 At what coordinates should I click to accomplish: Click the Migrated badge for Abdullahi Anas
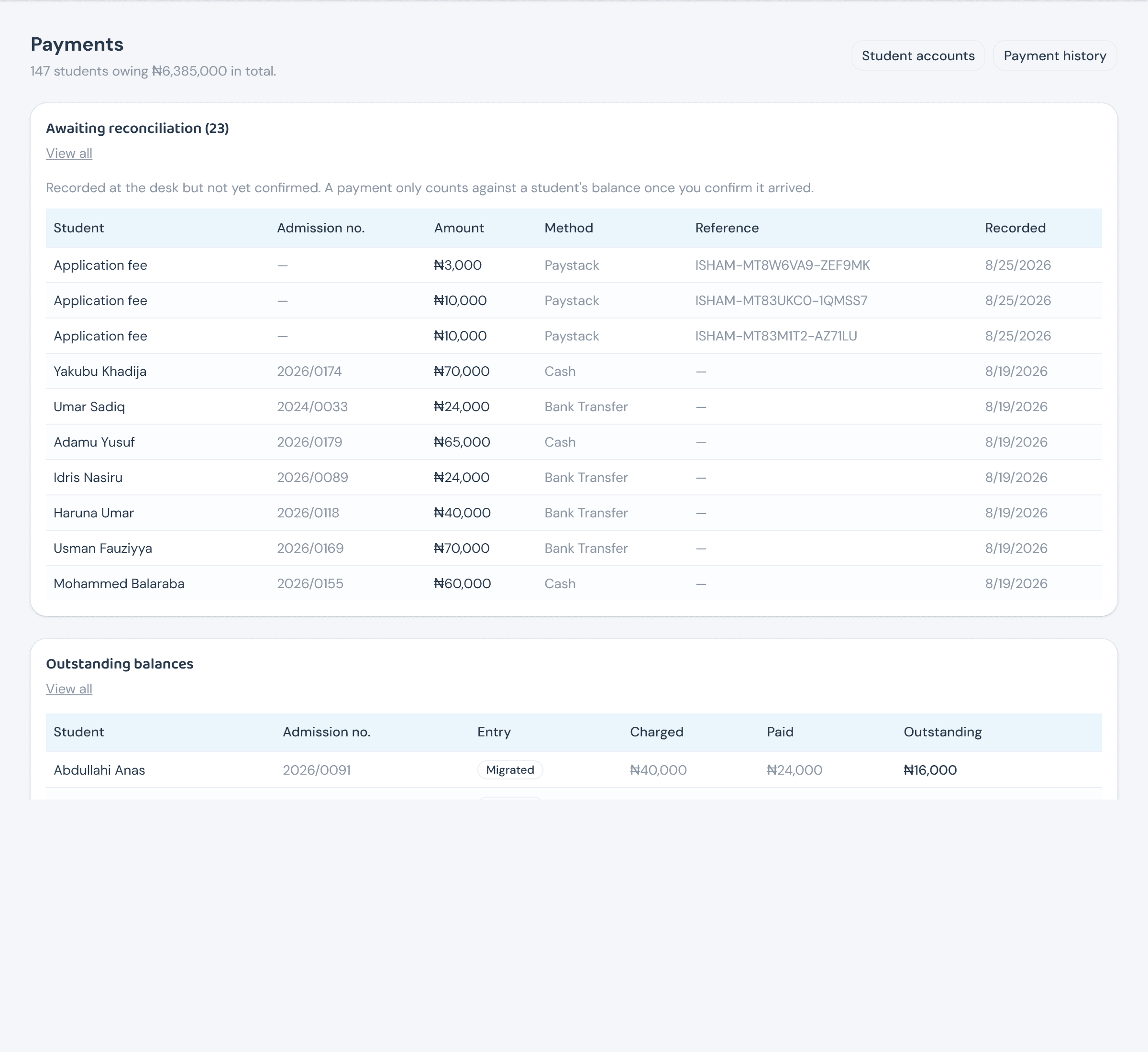point(510,770)
